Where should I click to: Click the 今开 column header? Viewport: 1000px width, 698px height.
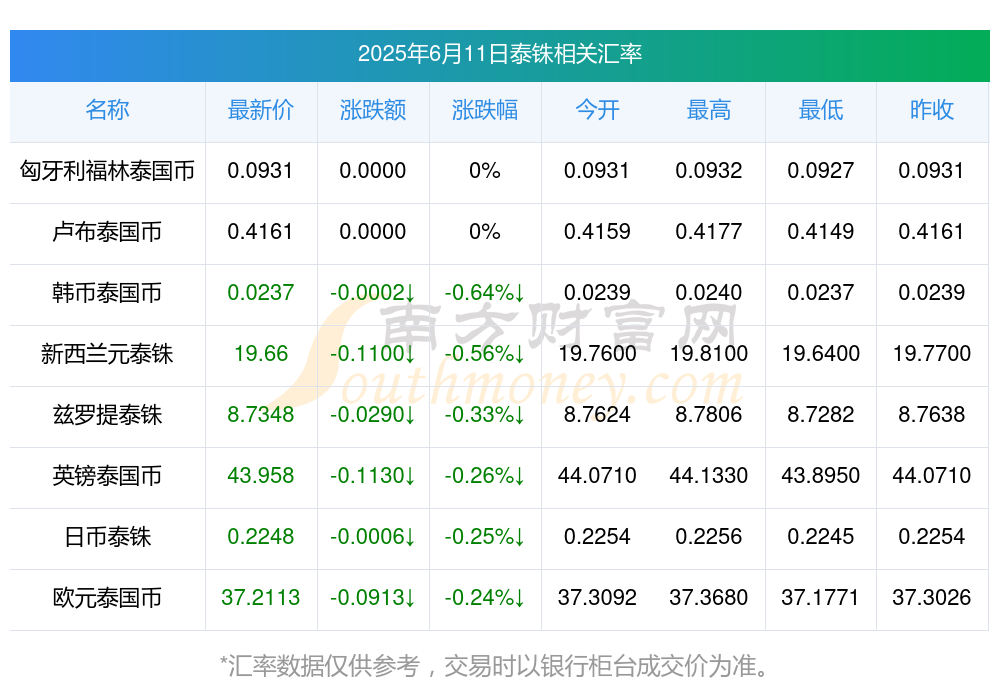click(x=597, y=110)
